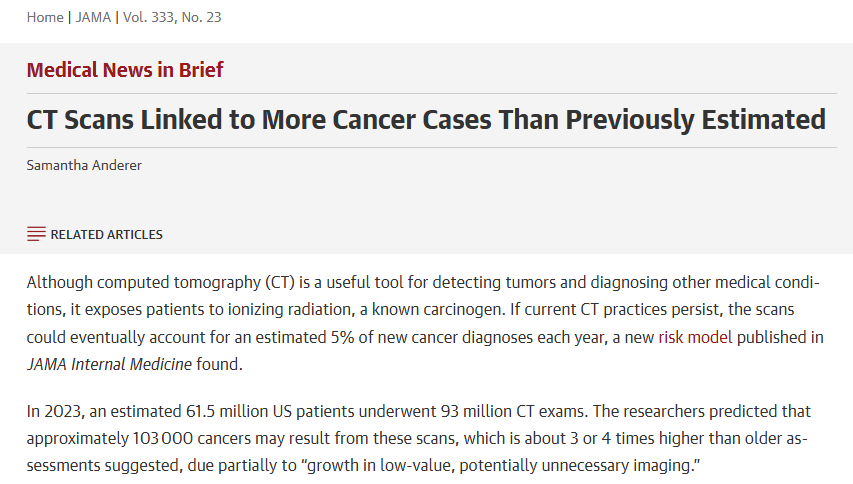Follow the red 'risk model' hyperlink

(695, 337)
